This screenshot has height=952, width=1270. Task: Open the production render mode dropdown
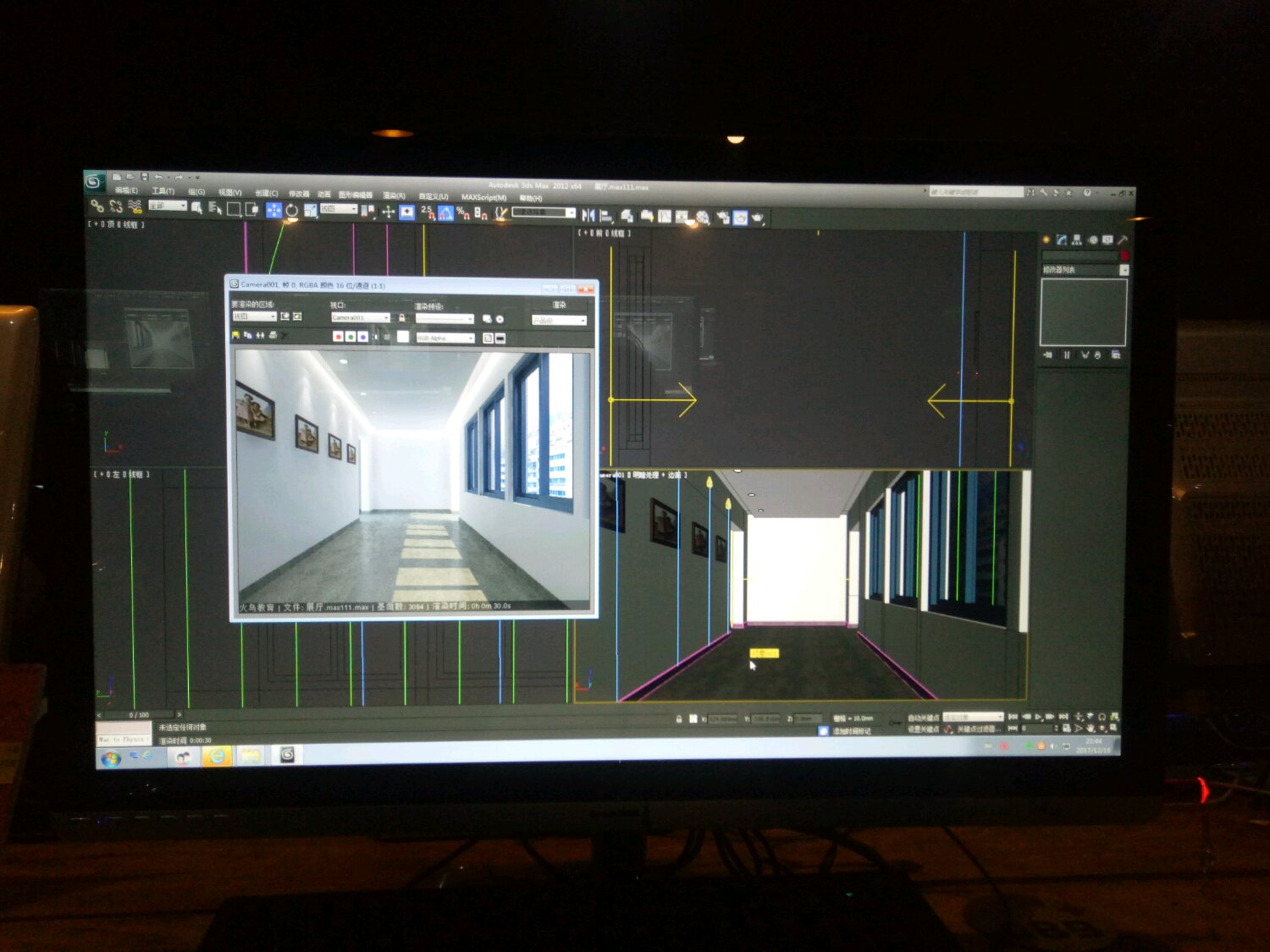pyautogui.click(x=559, y=321)
